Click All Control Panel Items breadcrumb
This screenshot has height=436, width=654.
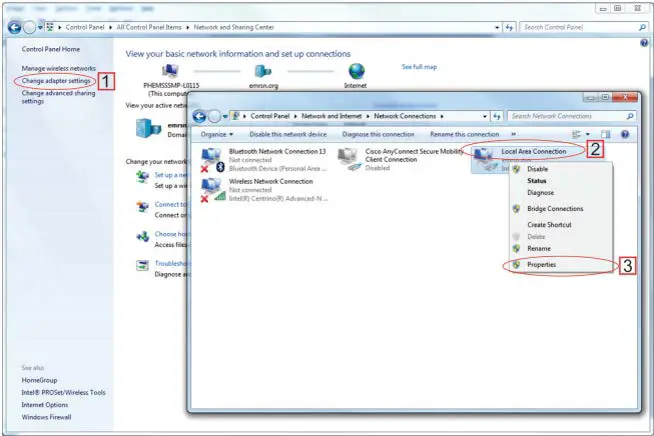click(x=149, y=27)
